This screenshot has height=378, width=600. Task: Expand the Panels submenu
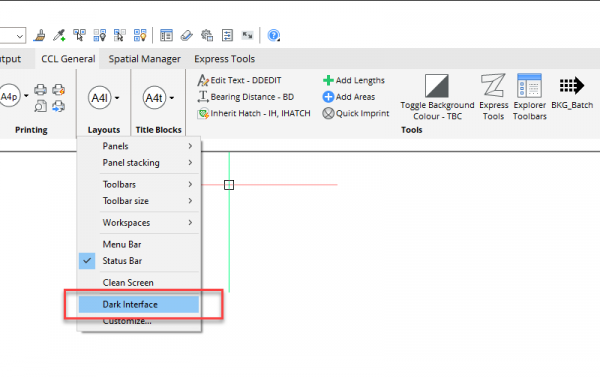click(139, 146)
